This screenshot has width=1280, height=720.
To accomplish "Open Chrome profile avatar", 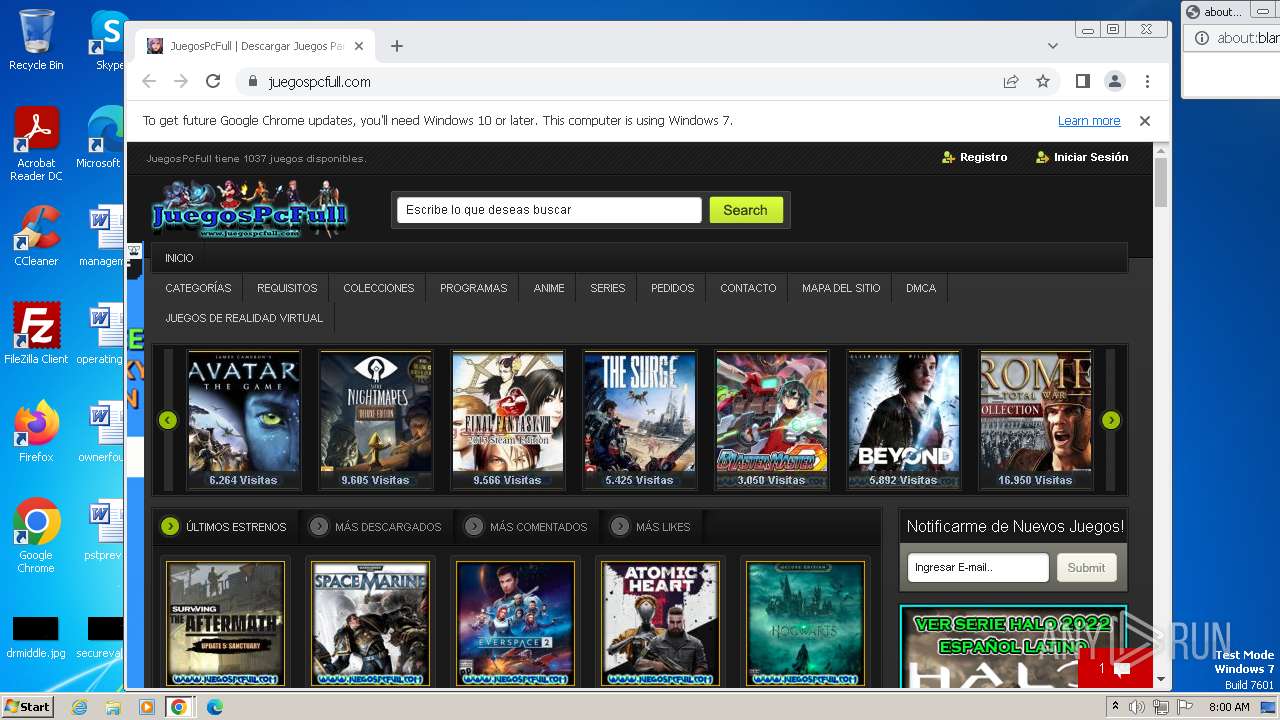I will 1115,81.
